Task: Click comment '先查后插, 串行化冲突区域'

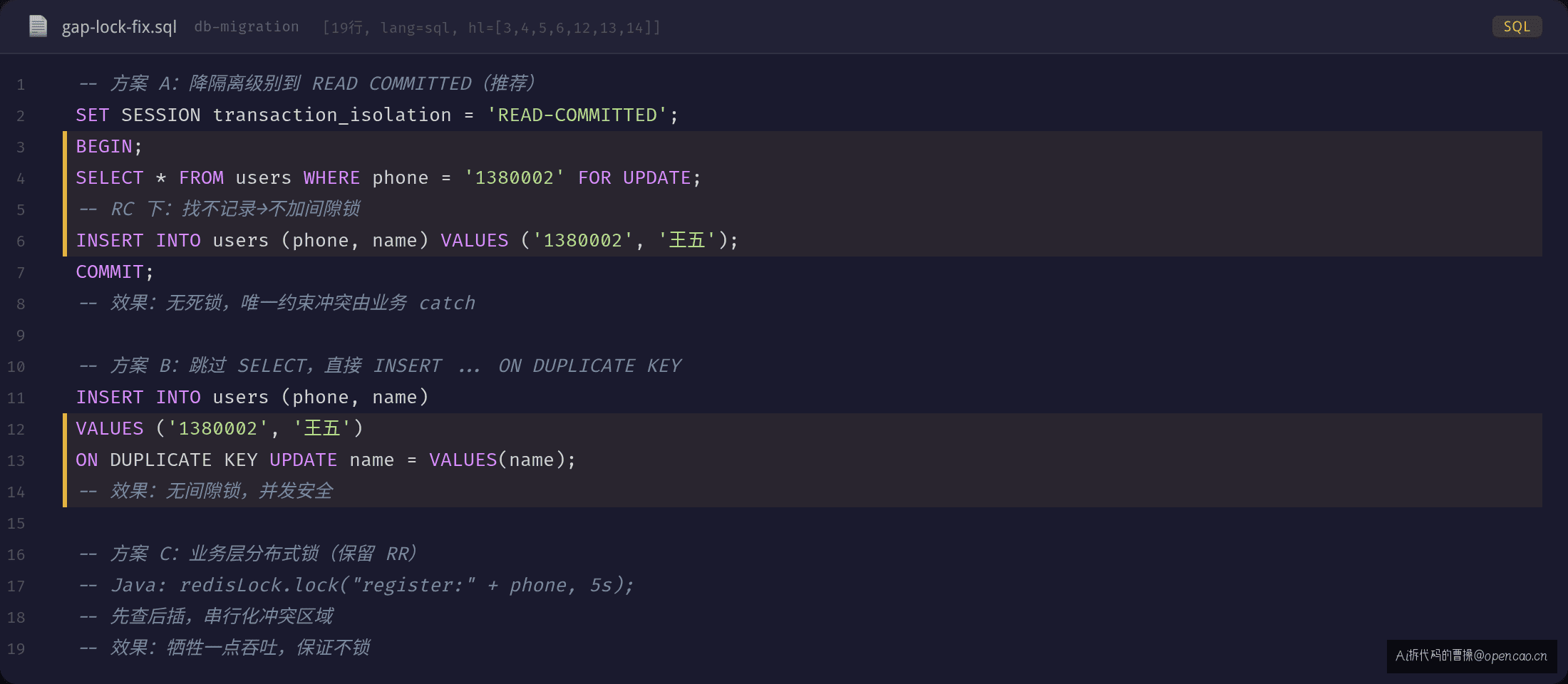Action: pos(205,616)
